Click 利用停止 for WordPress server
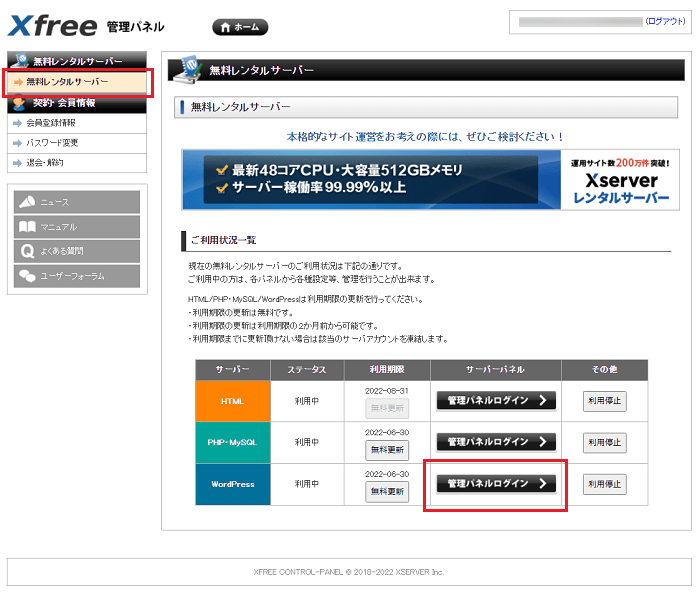The height and width of the screenshot is (594, 700). click(604, 484)
